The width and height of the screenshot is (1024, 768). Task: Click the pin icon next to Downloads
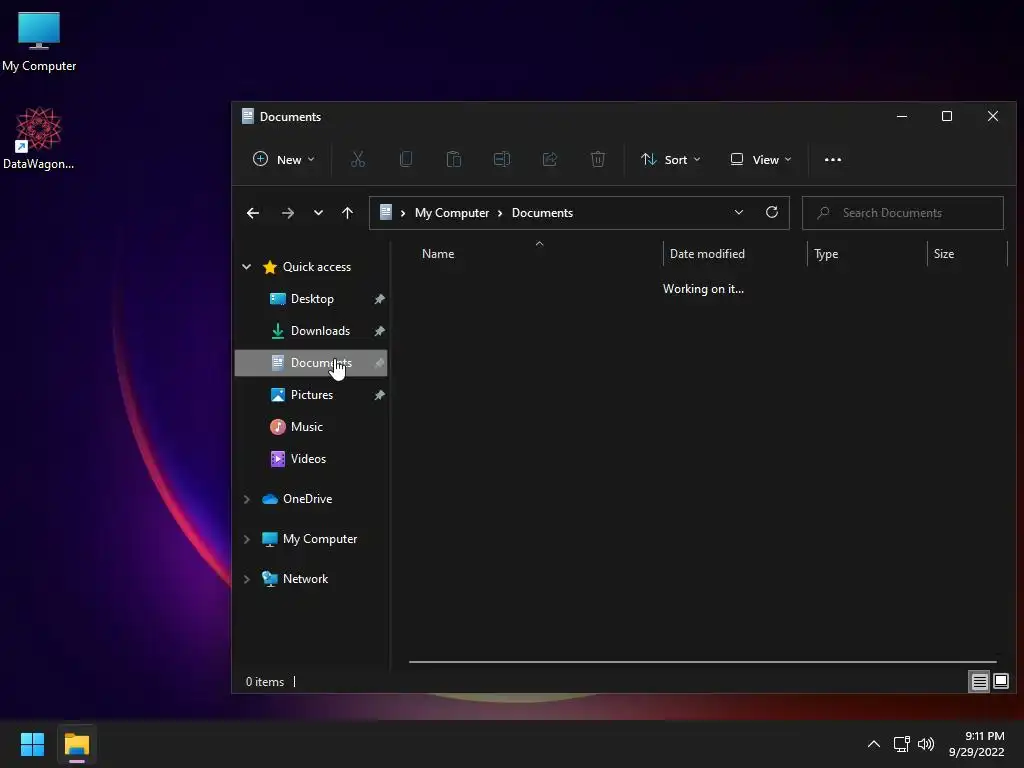(x=379, y=331)
